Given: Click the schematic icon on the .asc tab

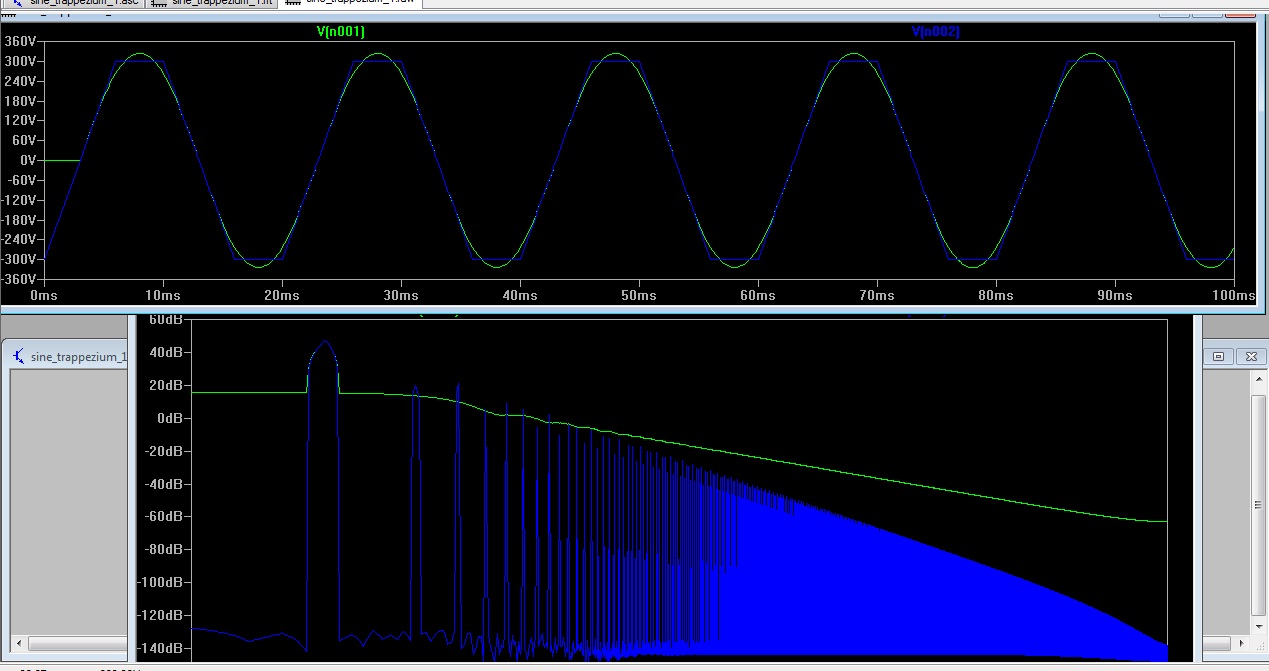Looking at the screenshot, I should [x=17, y=3].
